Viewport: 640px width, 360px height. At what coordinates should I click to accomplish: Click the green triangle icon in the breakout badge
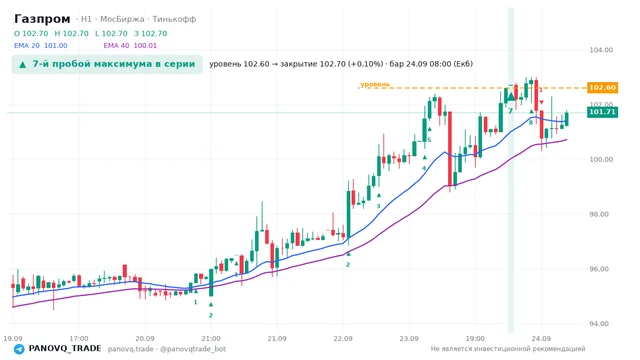tap(23, 64)
